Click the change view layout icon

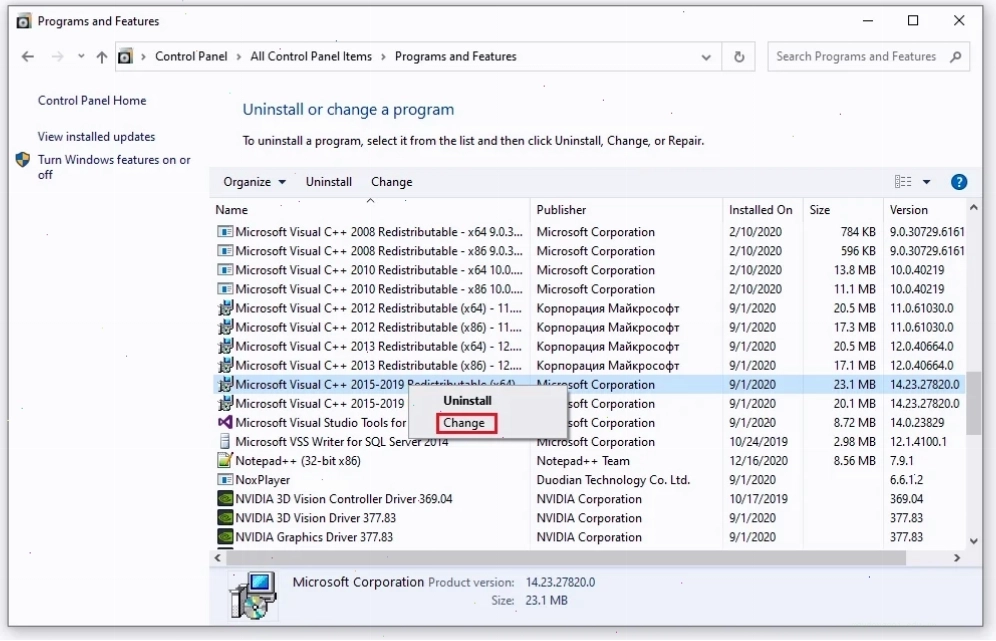pyautogui.click(x=903, y=182)
